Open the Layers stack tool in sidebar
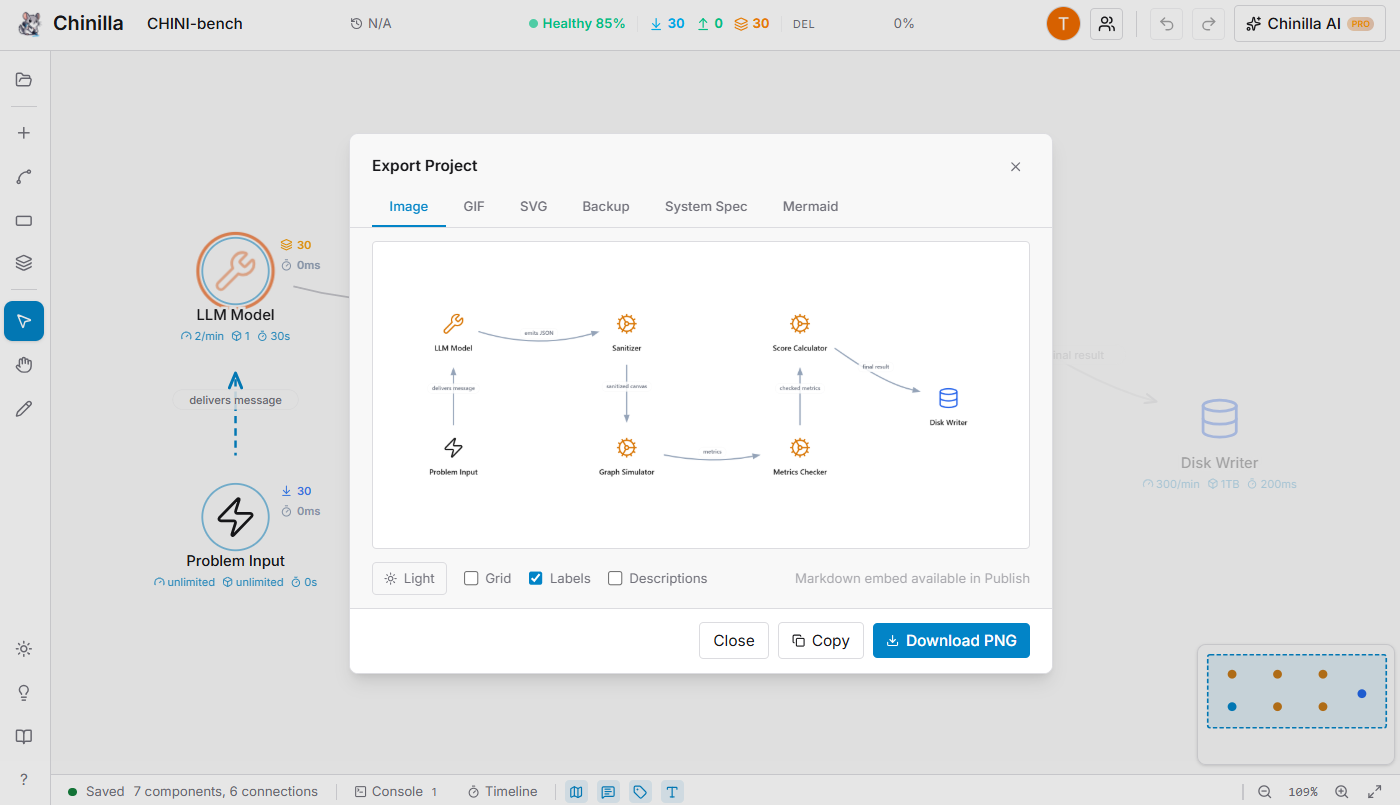1400x805 pixels. pos(24,262)
